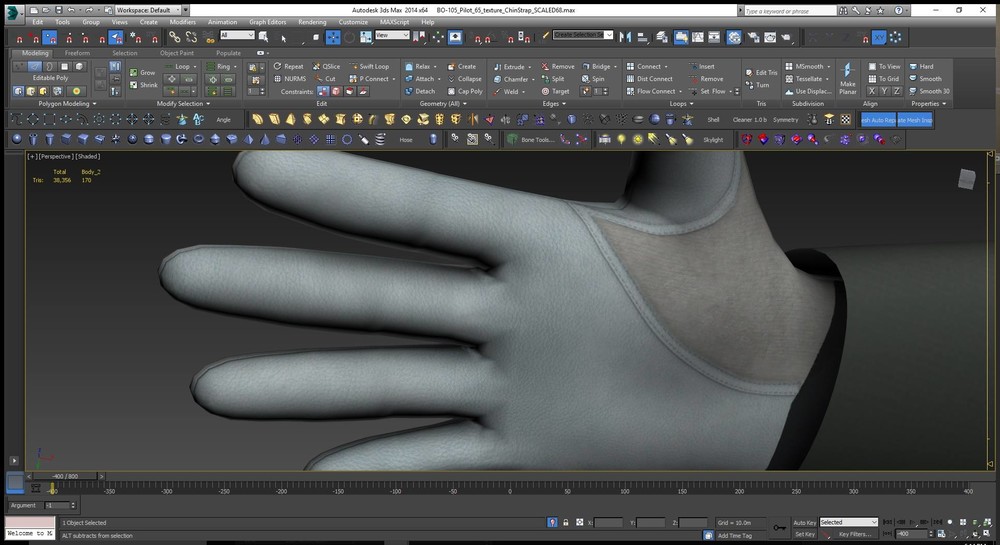This screenshot has height=545, width=1000.
Task: Click the Grow selection icon
Action: point(134,73)
